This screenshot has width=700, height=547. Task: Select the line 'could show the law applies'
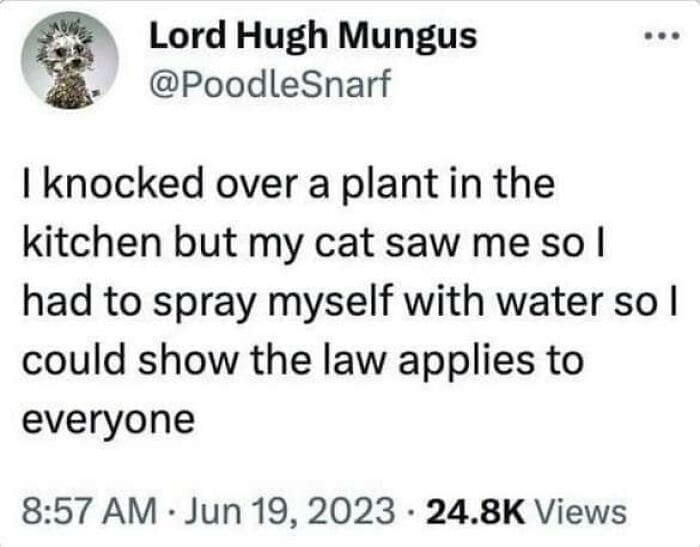tap(303, 361)
